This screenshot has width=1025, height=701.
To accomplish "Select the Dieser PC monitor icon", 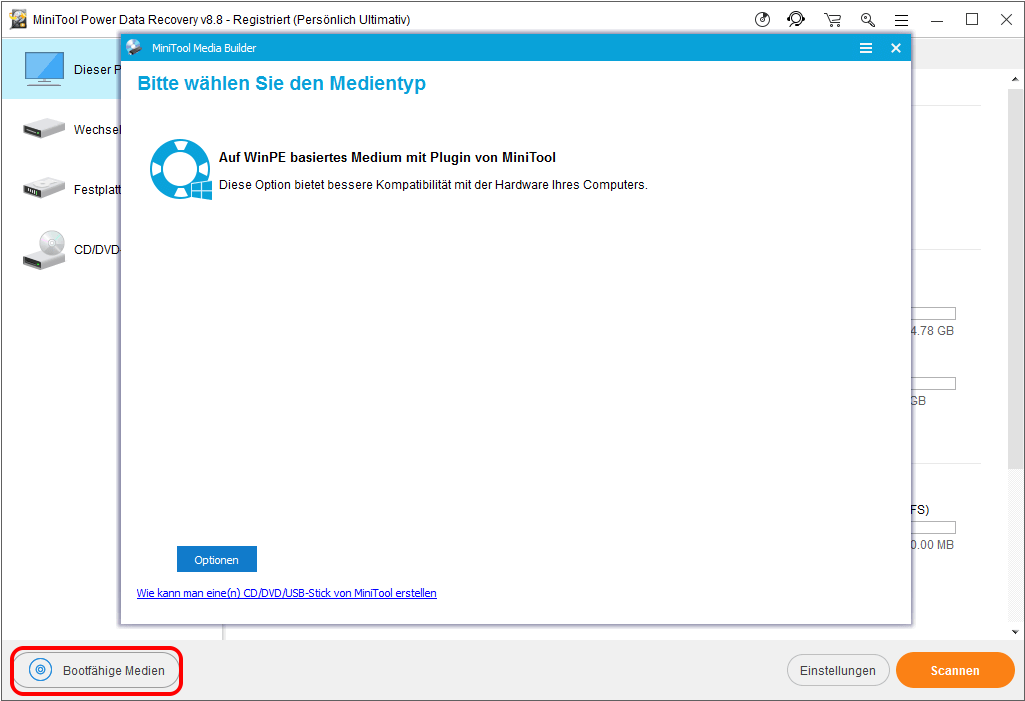I will pos(44,69).
